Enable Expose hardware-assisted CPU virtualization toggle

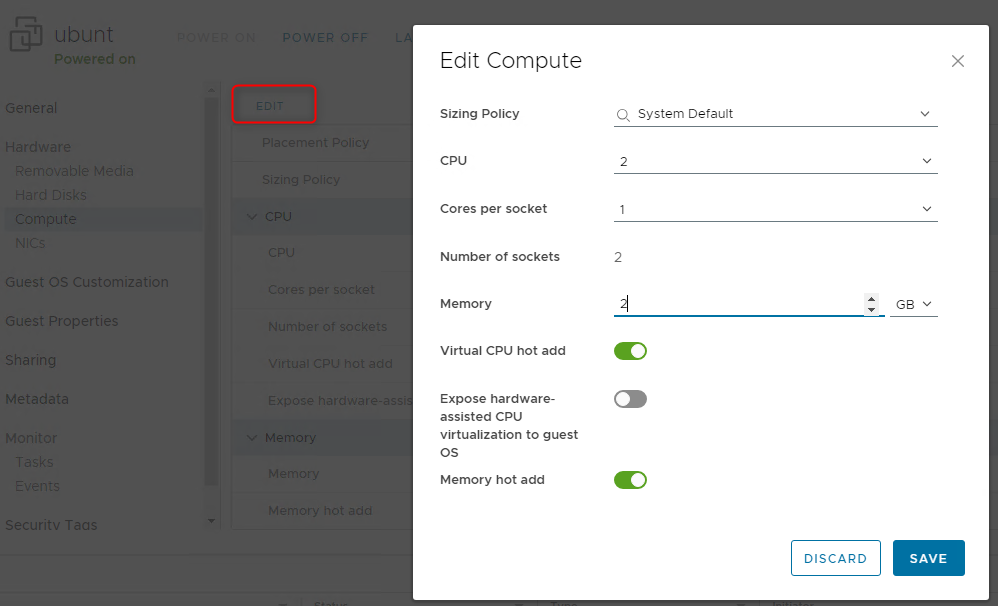click(630, 399)
